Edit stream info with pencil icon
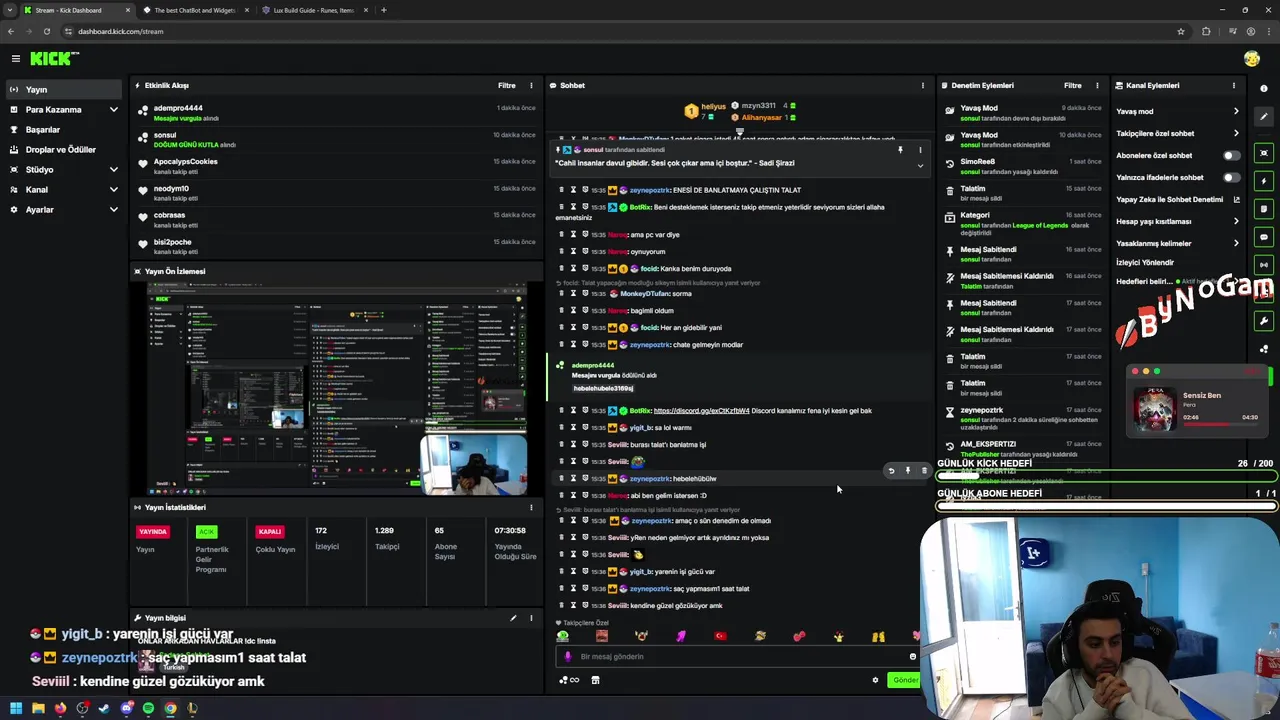This screenshot has height=720, width=1280. click(513, 618)
